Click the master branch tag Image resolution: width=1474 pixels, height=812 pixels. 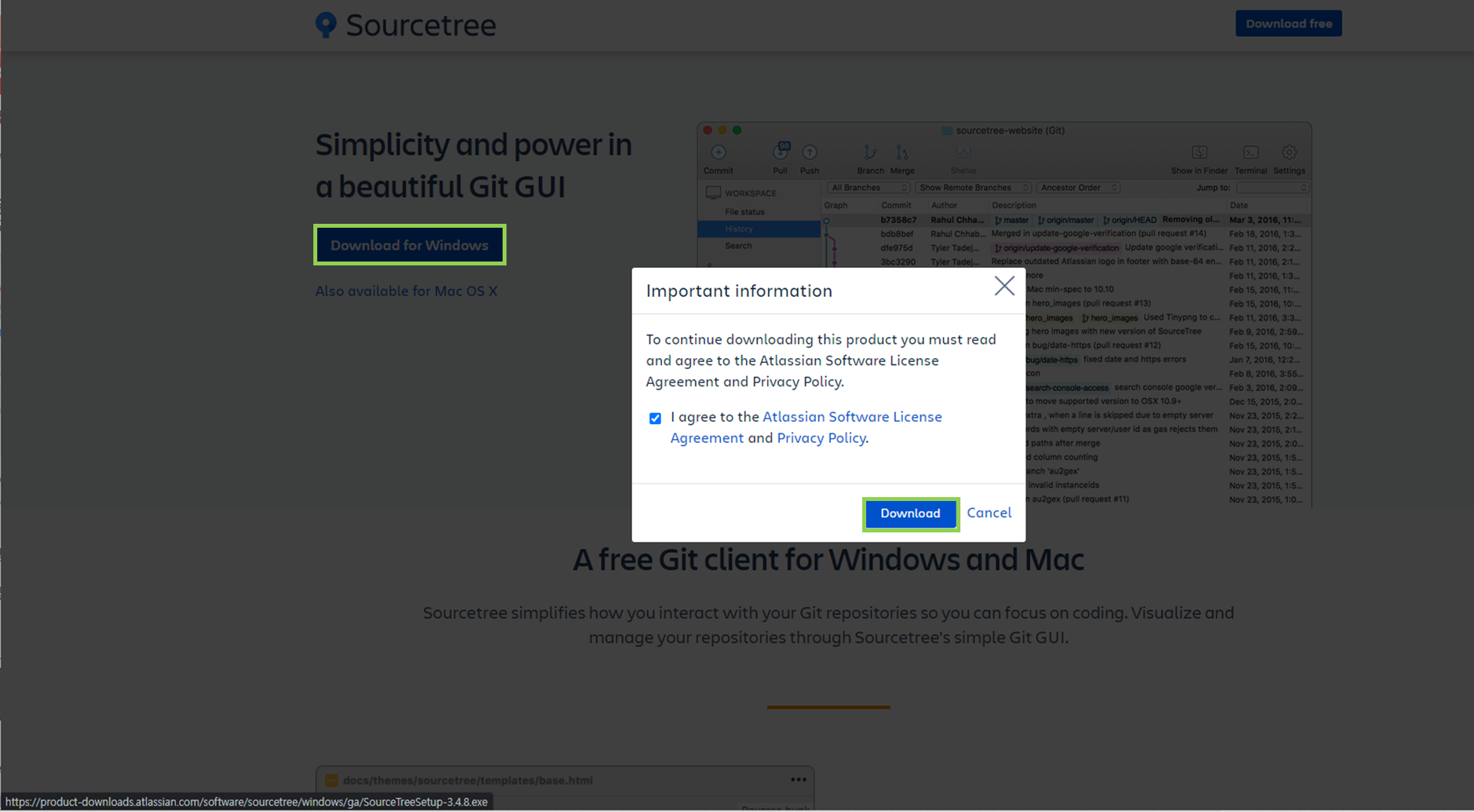(1011, 220)
